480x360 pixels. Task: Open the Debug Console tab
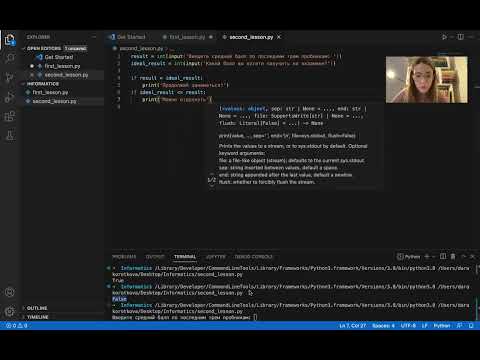tap(253, 257)
